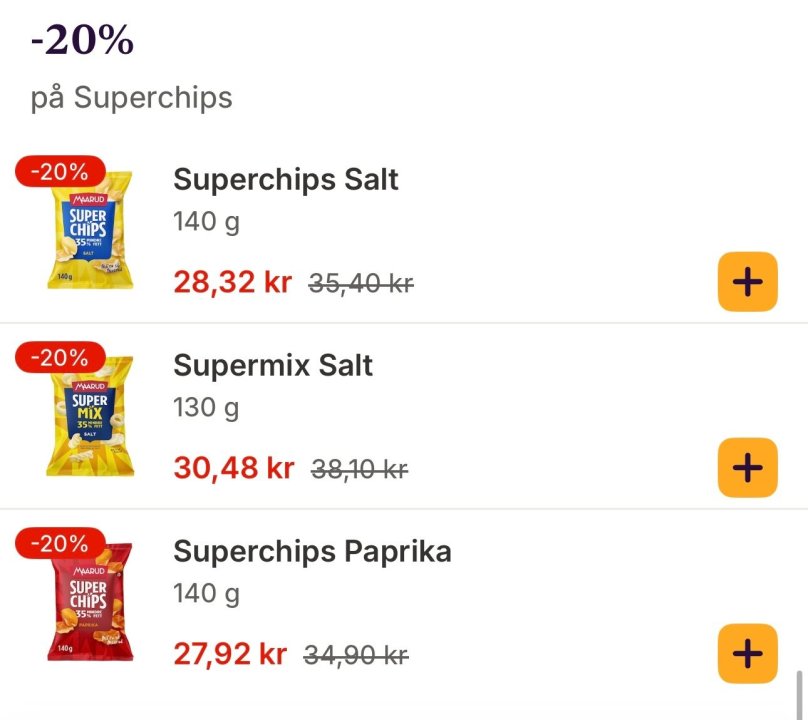
Task: Click the crossed-out 34,90 kr price
Action: (356, 655)
